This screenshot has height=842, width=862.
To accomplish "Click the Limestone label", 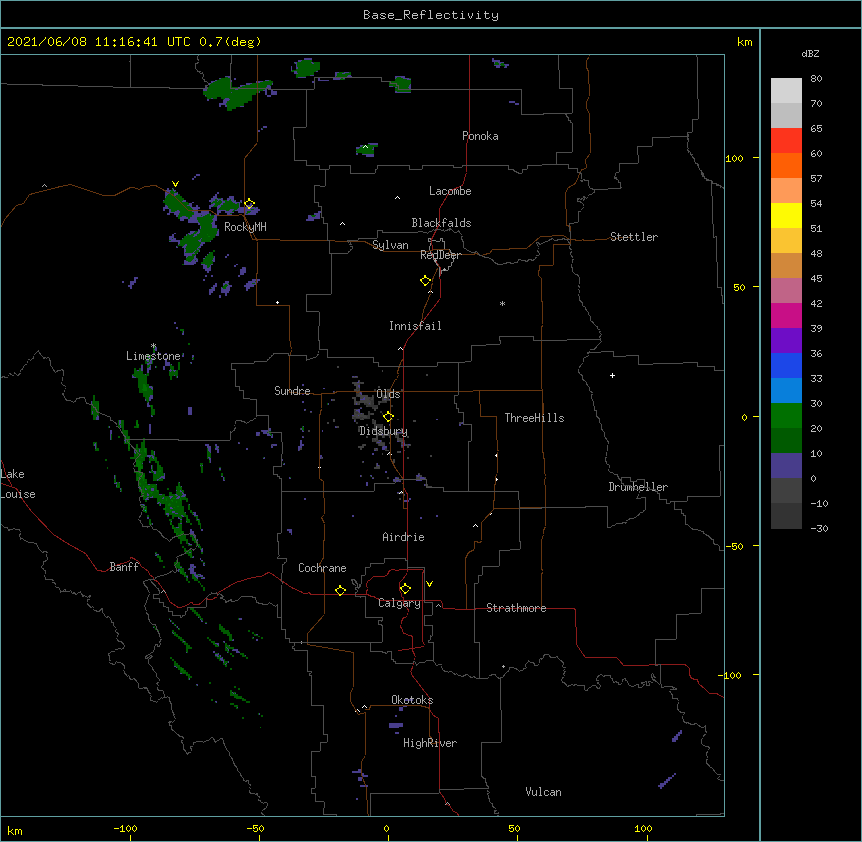I will pos(153,356).
